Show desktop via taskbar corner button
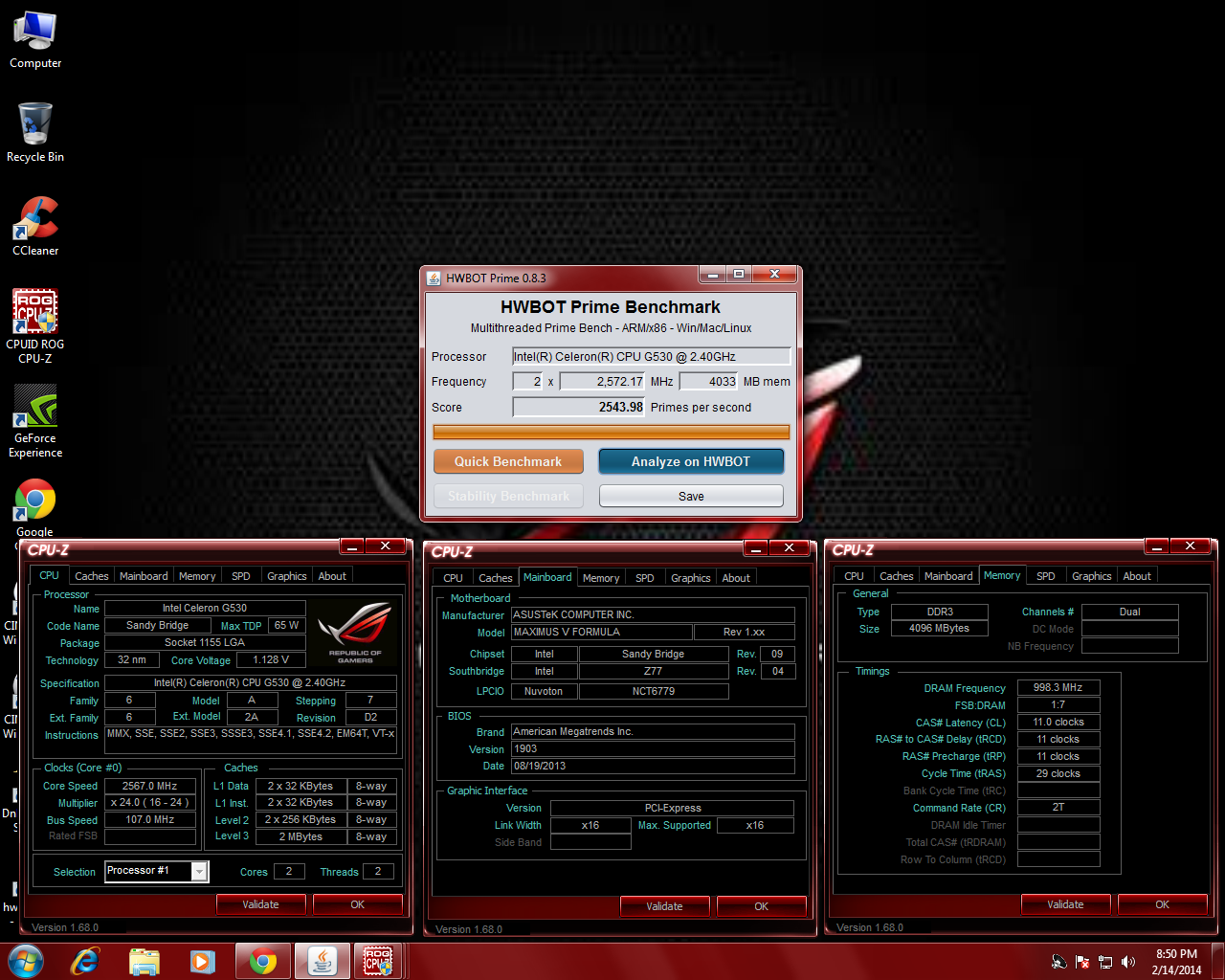 pos(1217,962)
